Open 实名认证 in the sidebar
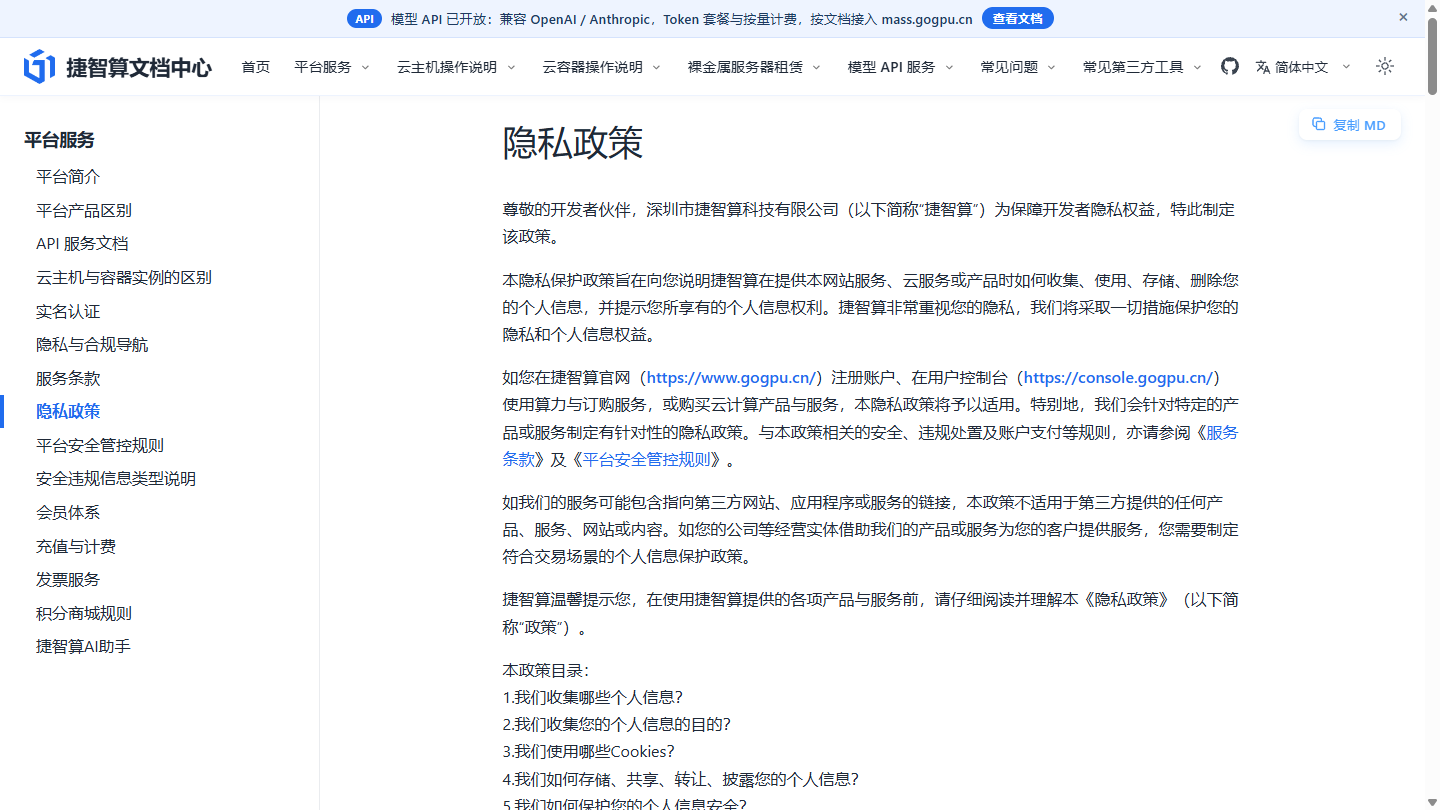Image resolution: width=1440 pixels, height=810 pixels. pyautogui.click(x=68, y=311)
